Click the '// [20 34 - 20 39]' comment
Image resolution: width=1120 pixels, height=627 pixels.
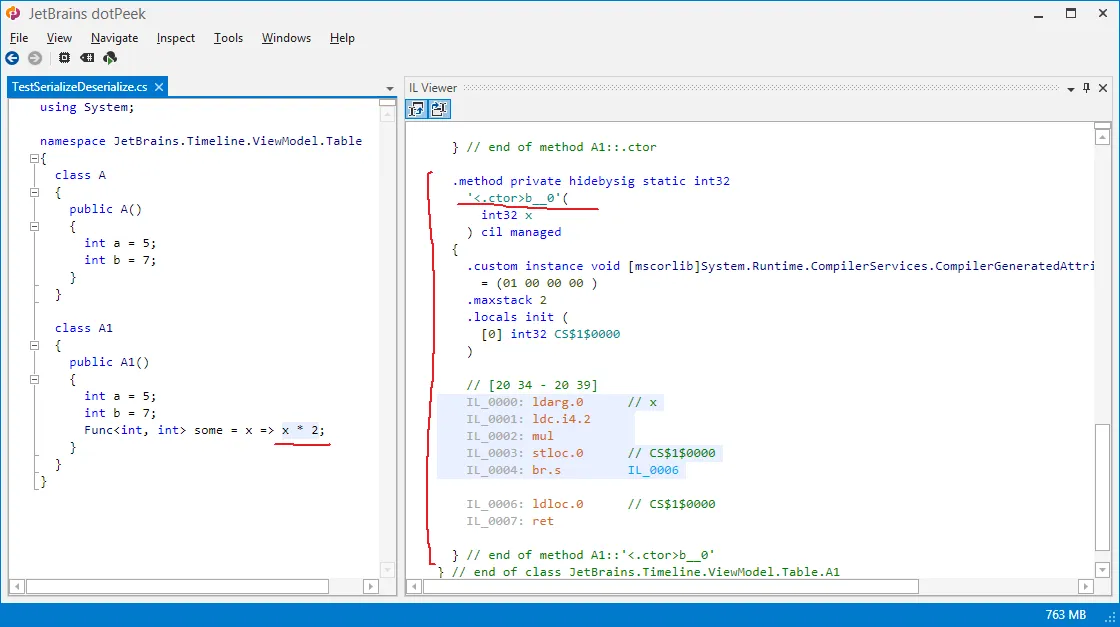tap(532, 385)
